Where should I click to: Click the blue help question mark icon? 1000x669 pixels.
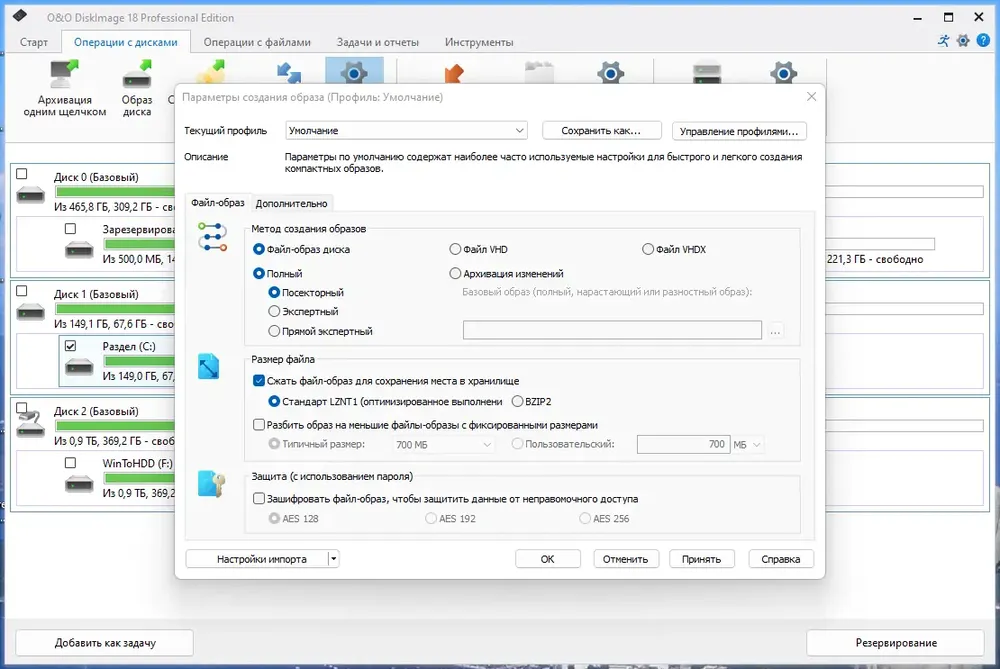point(983,40)
